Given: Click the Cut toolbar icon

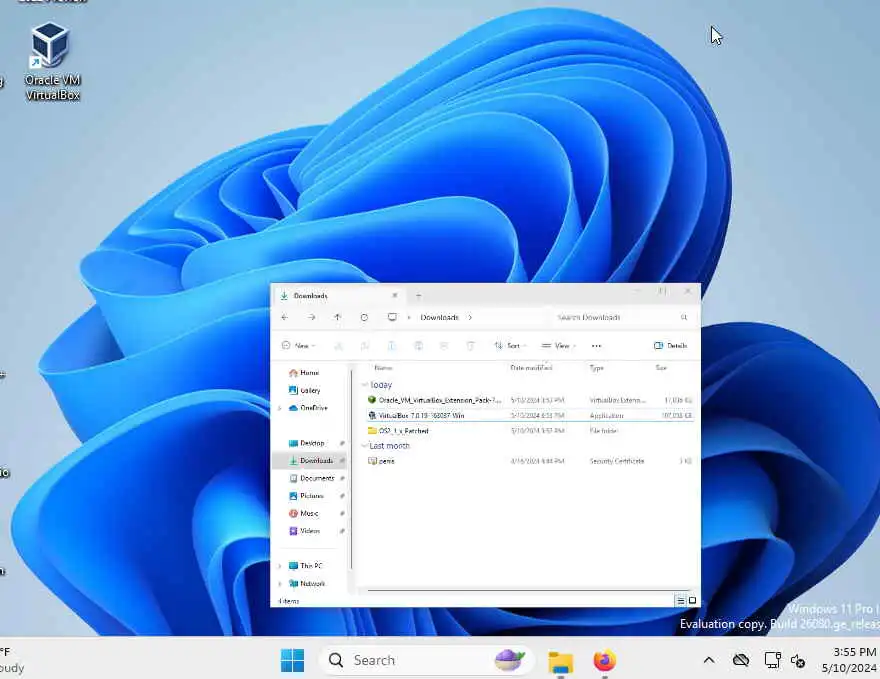Looking at the screenshot, I should pyautogui.click(x=338, y=346).
